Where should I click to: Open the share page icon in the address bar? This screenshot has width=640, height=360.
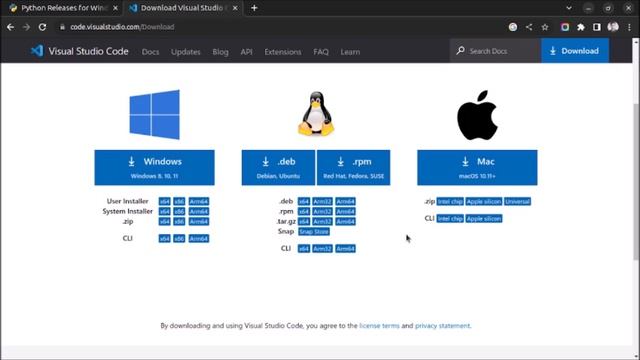(x=529, y=27)
